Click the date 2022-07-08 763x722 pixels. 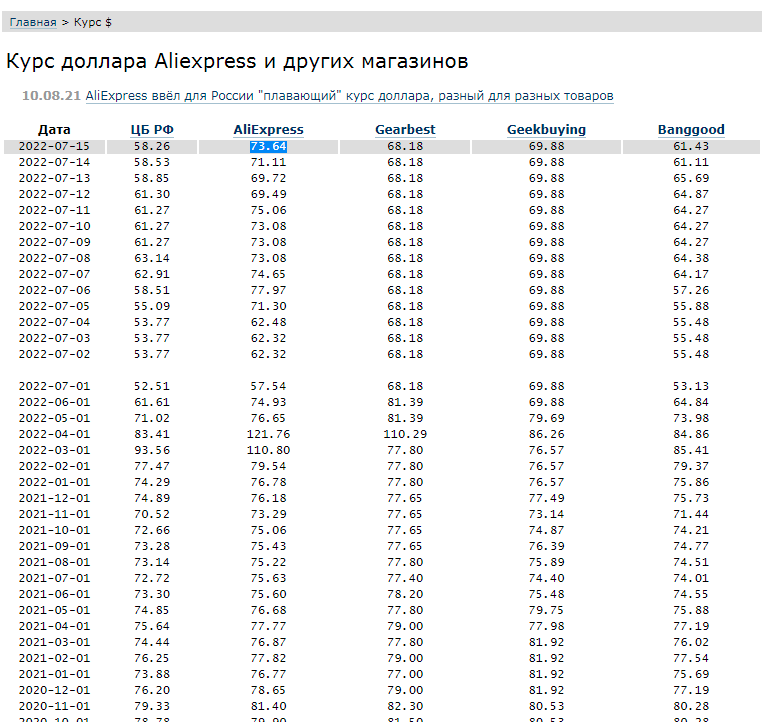[54, 258]
